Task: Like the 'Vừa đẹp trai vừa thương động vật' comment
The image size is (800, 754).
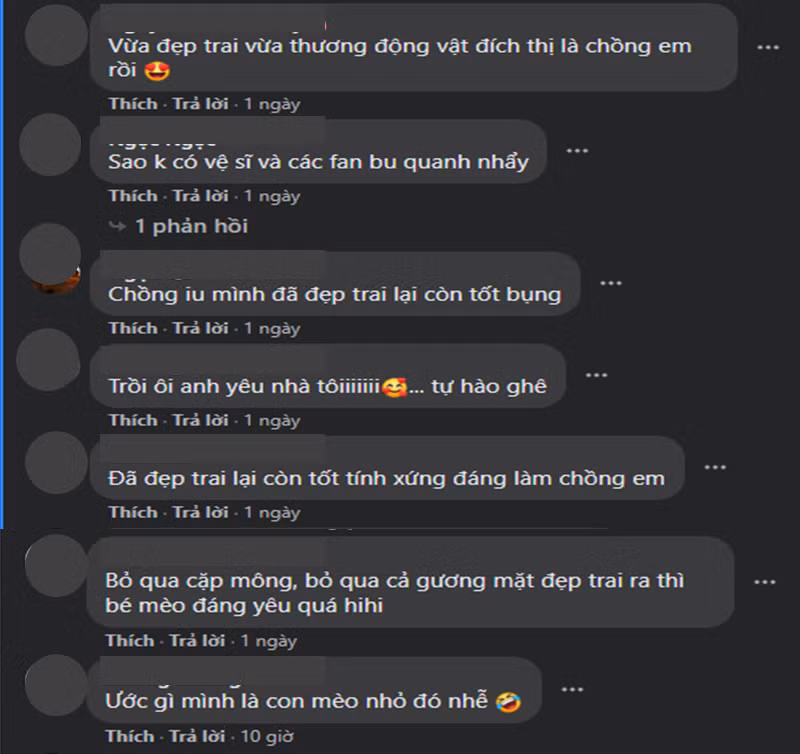Action: click(x=133, y=104)
